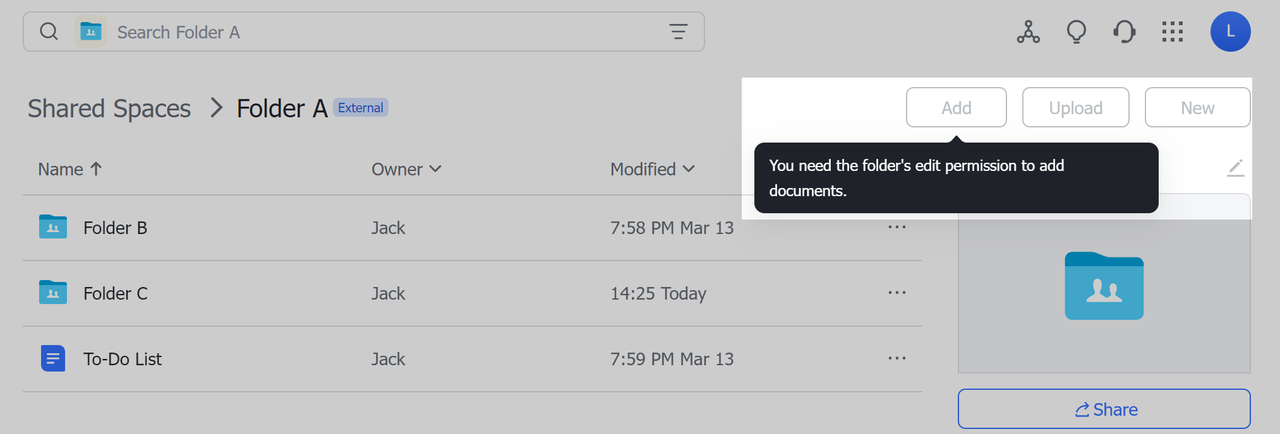Click the search magnifier icon
Image resolution: width=1280 pixels, height=434 pixels.
[48, 32]
